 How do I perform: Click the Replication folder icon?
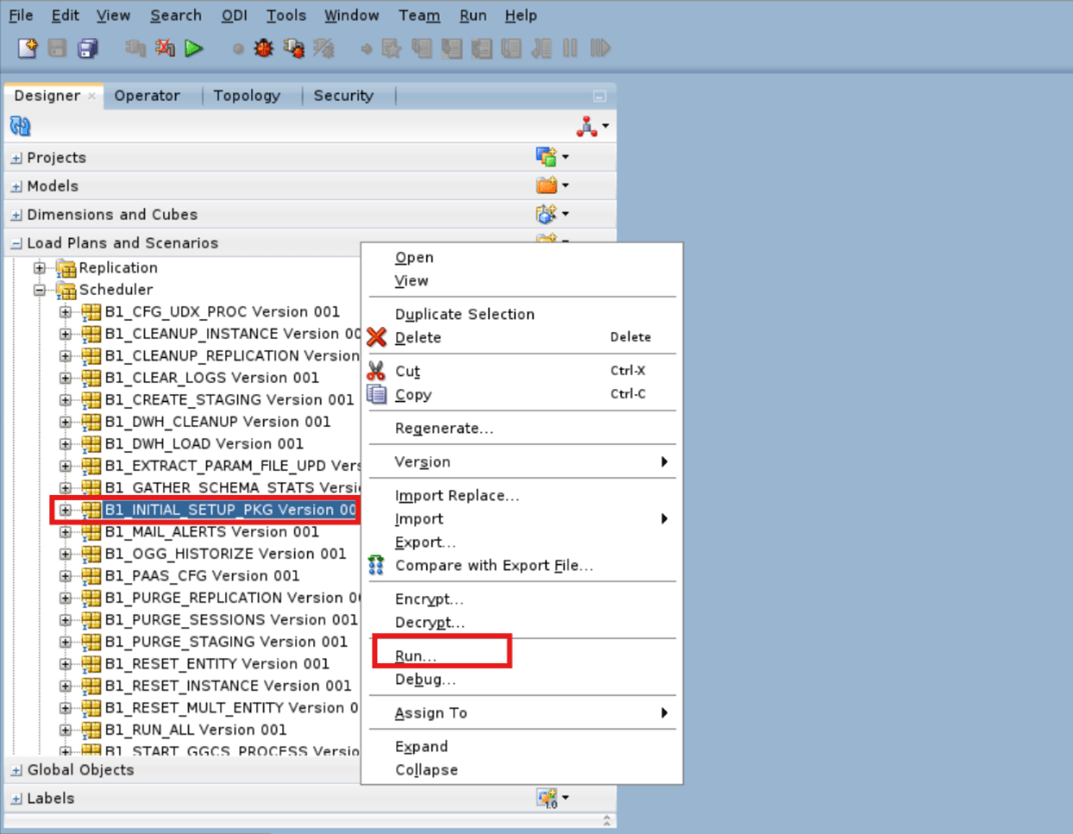(x=66, y=268)
